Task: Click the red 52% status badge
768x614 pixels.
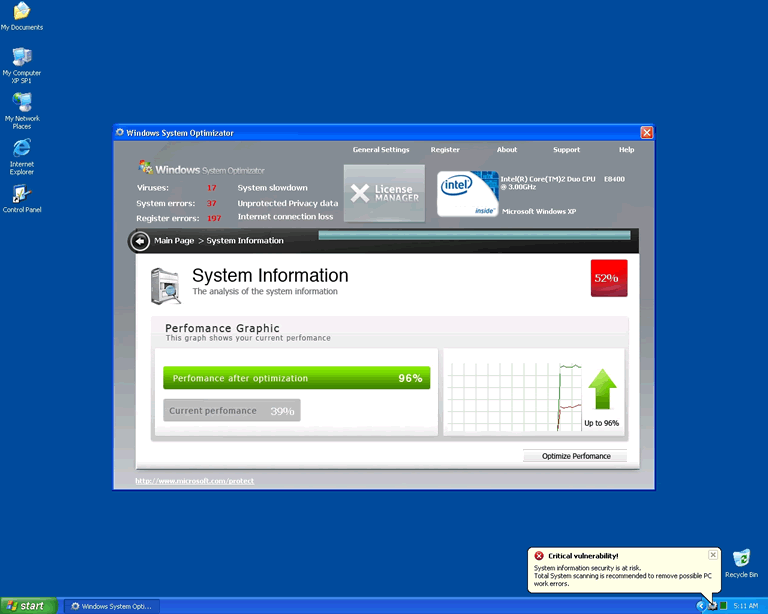Action: (608, 278)
